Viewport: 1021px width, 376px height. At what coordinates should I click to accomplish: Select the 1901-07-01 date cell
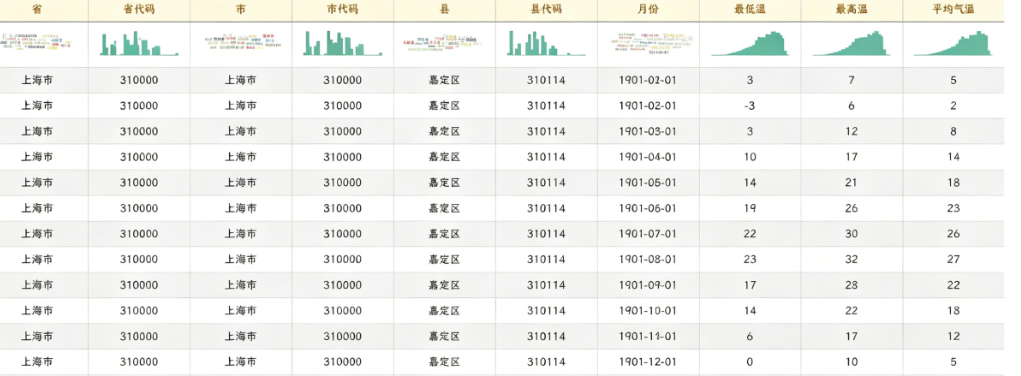[x=648, y=233]
